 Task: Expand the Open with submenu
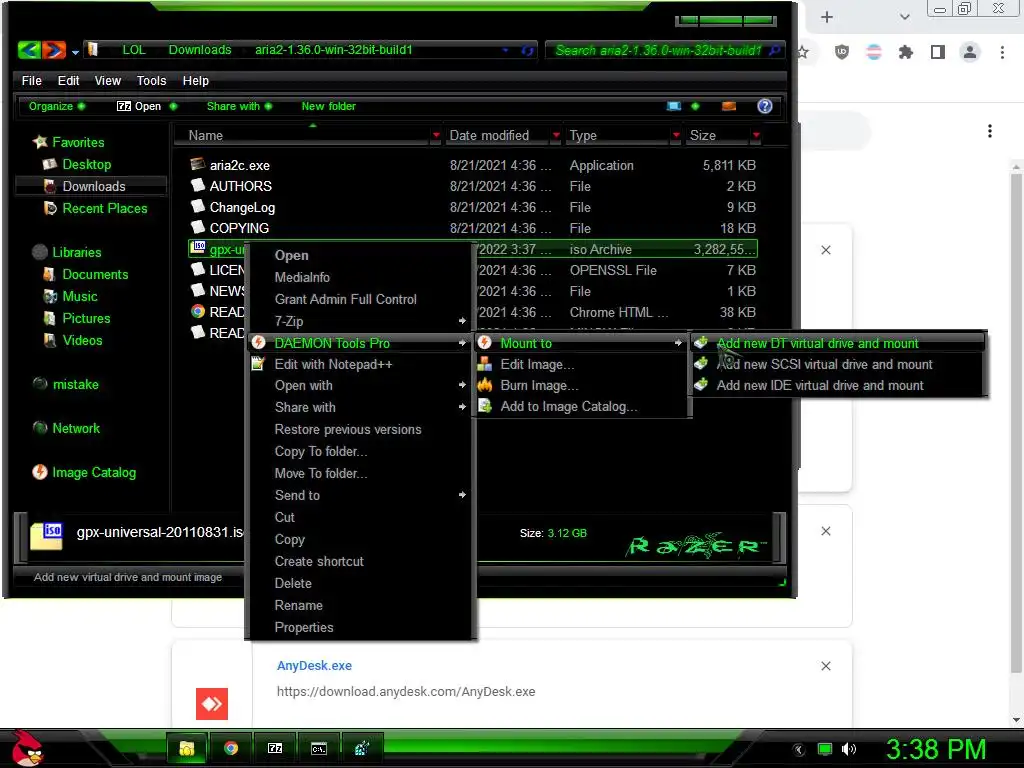(x=360, y=385)
